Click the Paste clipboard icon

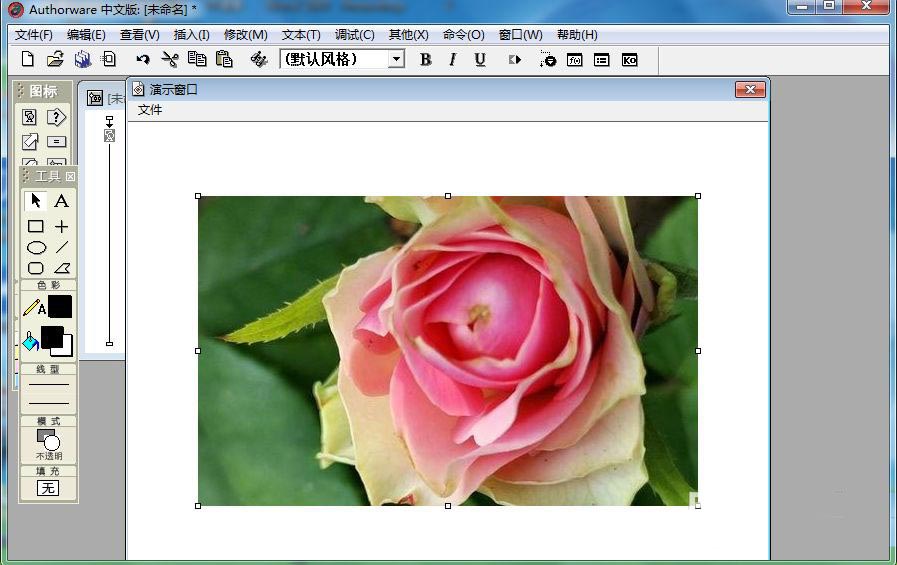(x=224, y=60)
